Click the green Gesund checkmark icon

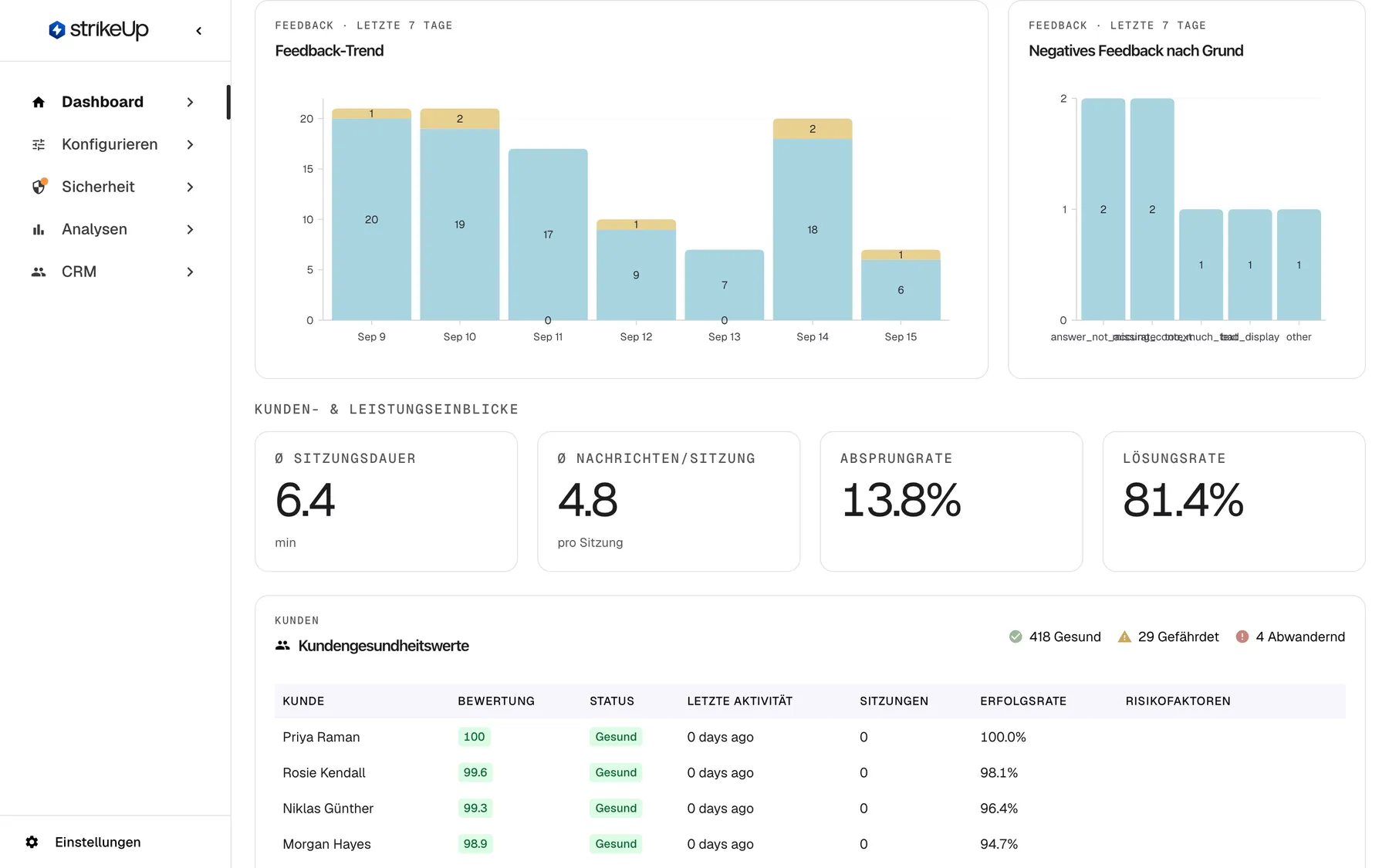coord(1016,637)
